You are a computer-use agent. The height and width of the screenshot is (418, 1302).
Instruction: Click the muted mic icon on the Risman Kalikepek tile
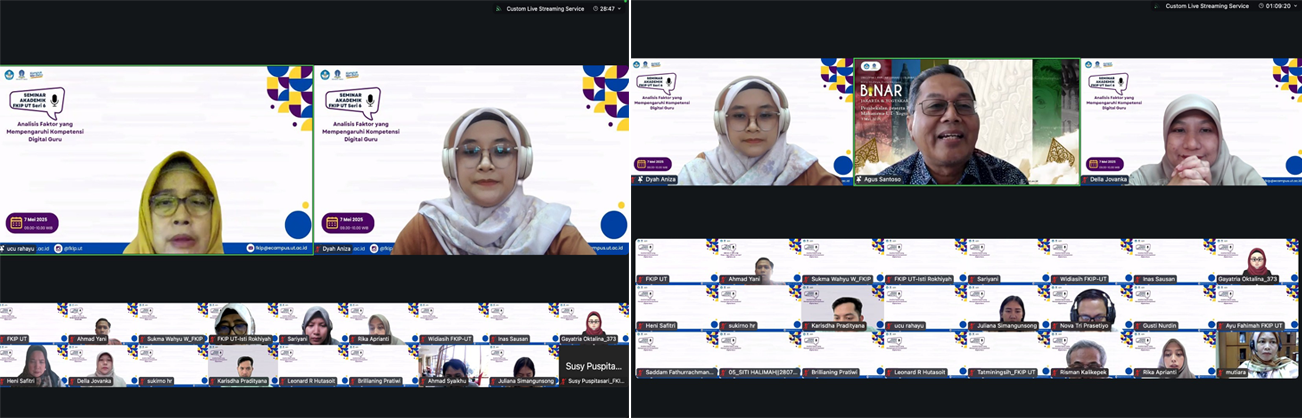(1055, 373)
